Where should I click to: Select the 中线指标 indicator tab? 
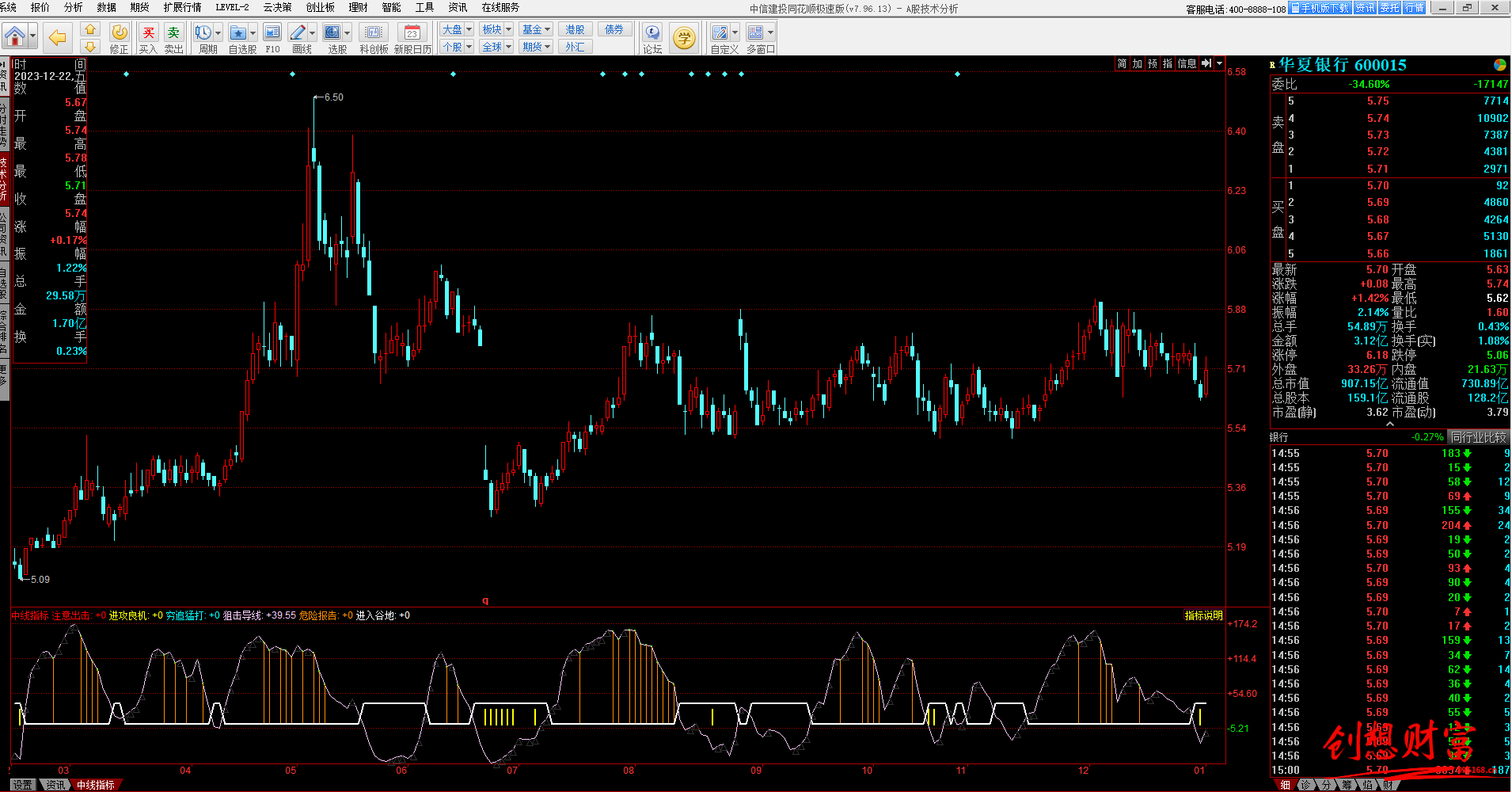click(x=96, y=785)
